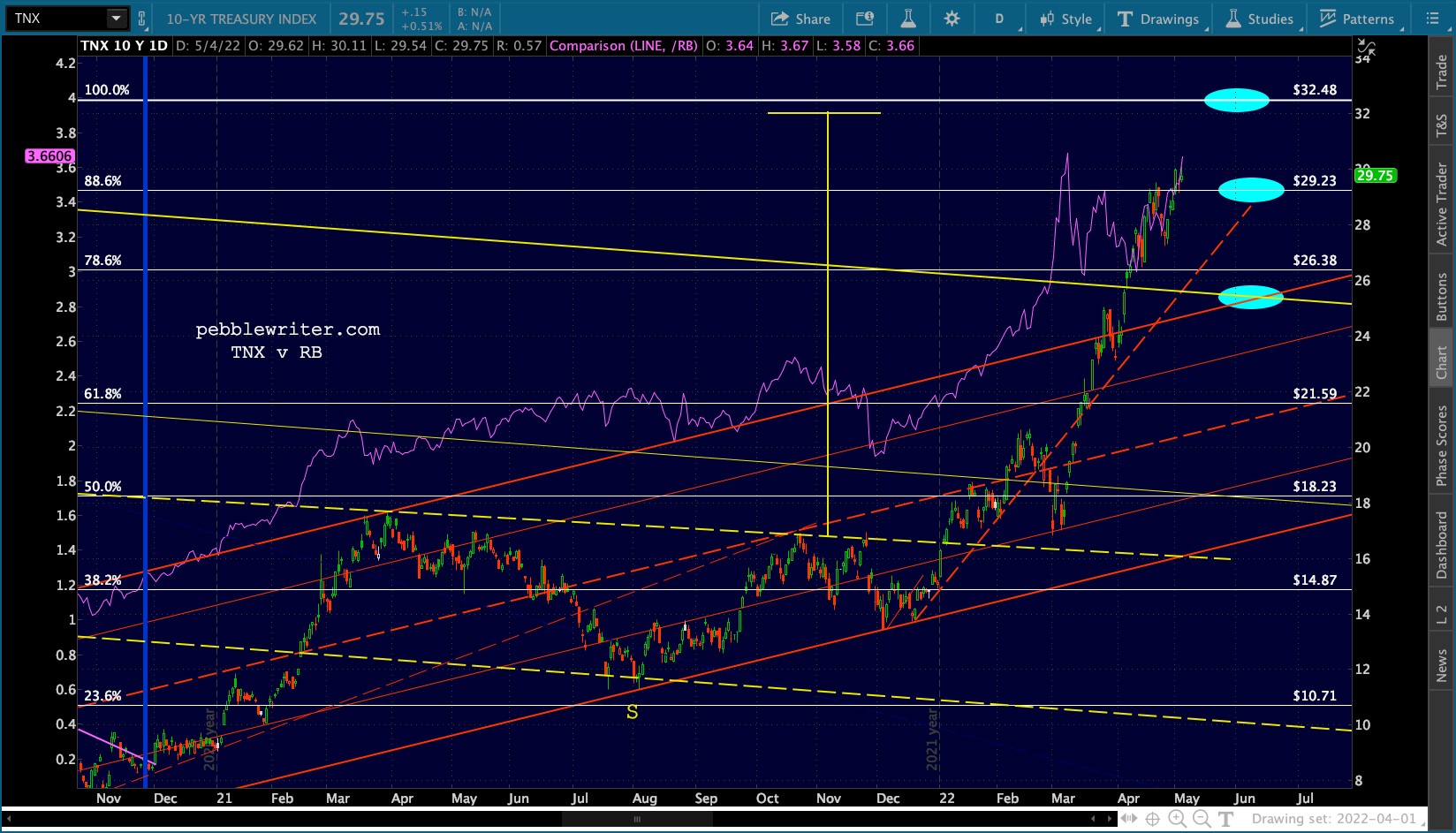
Task: Click the $26.38 price level label
Action: tap(1315, 261)
